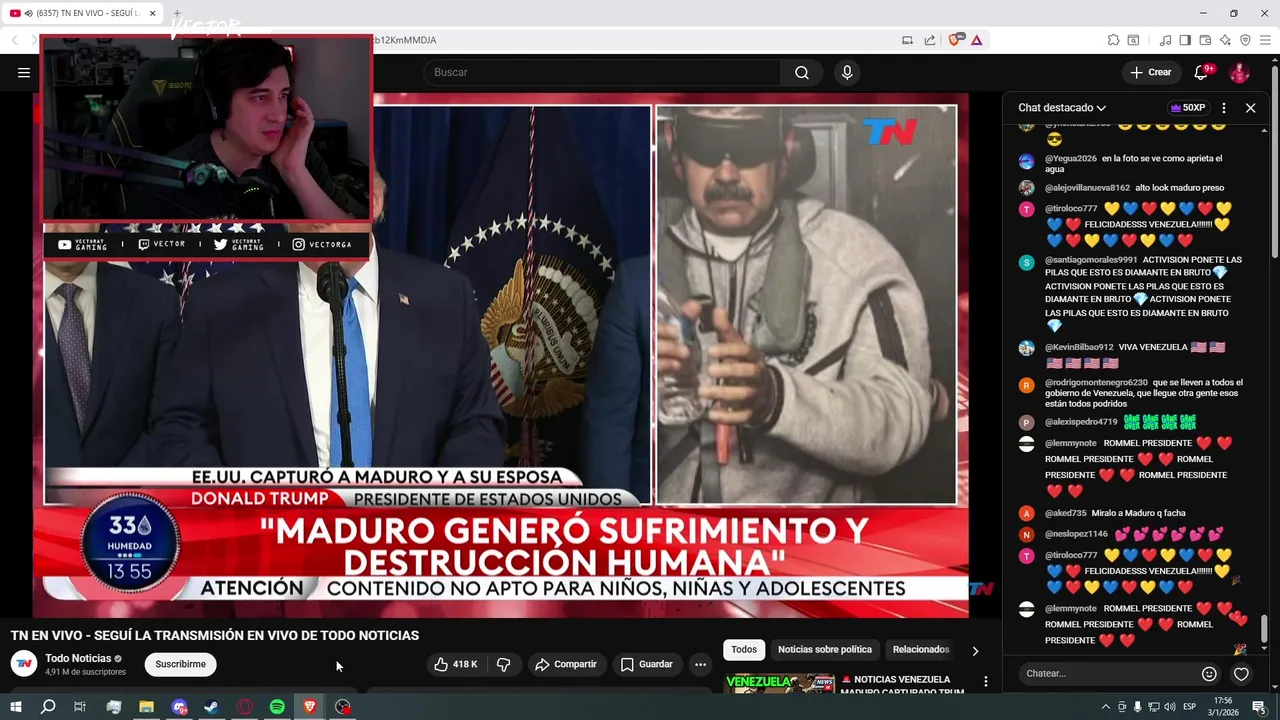Open options for Noticias Venezuela suggested video
The image size is (1280, 720).
pos(985,682)
